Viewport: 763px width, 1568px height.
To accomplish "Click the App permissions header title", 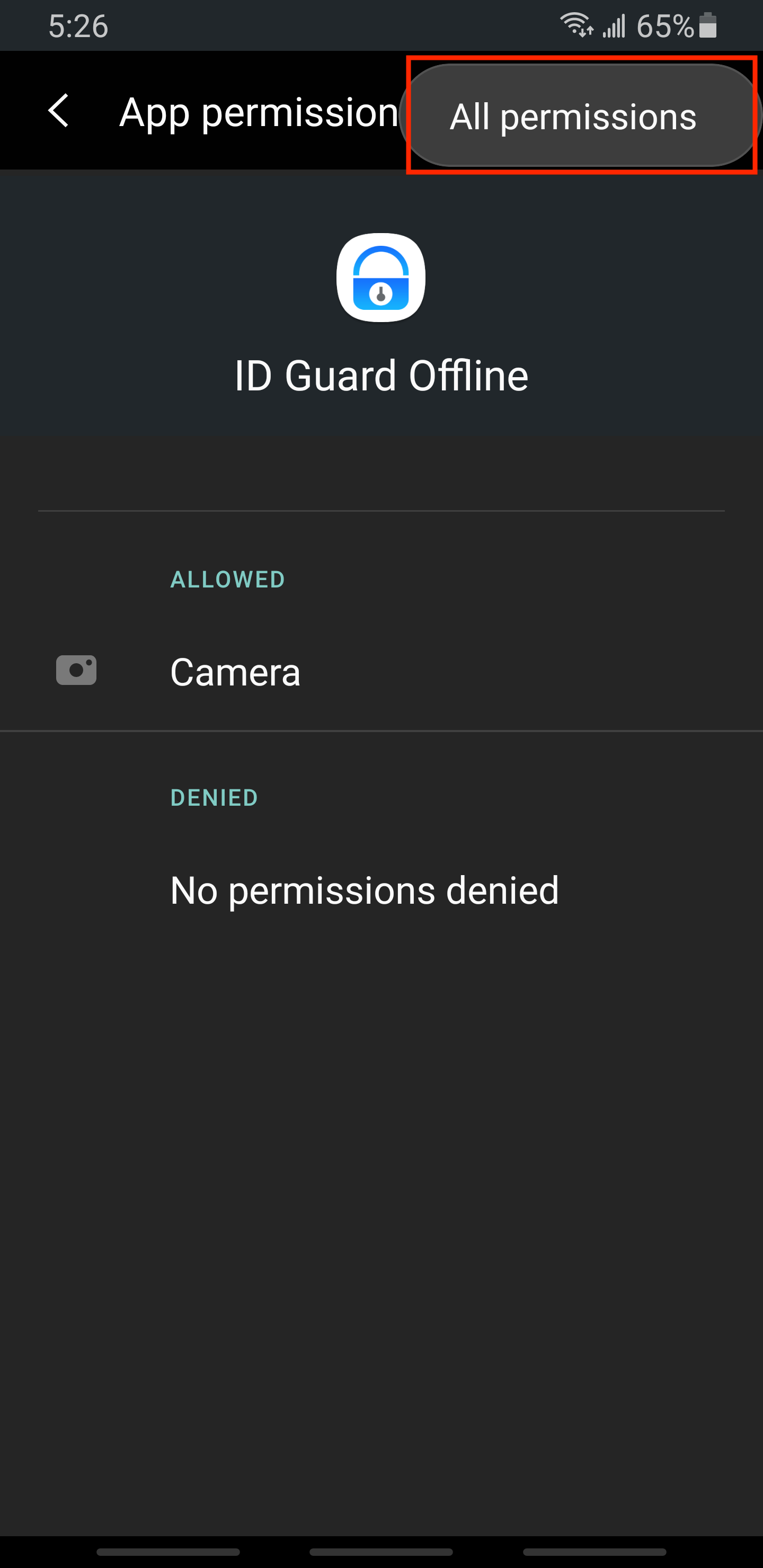I will 259,113.
